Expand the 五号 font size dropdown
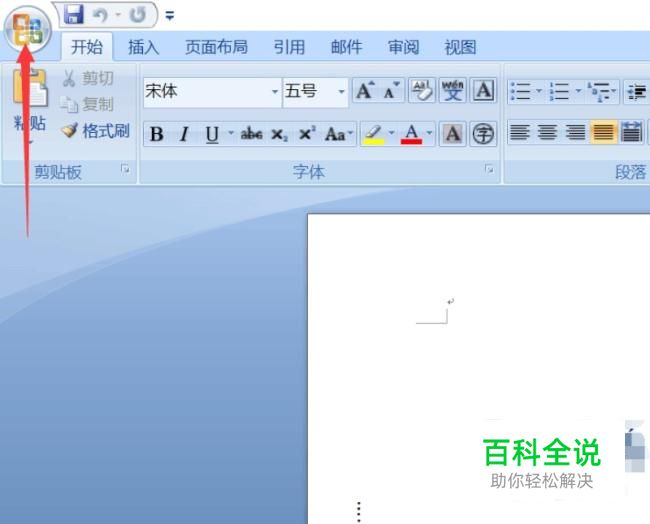Screen dimensions: 650x524 (x=341, y=91)
